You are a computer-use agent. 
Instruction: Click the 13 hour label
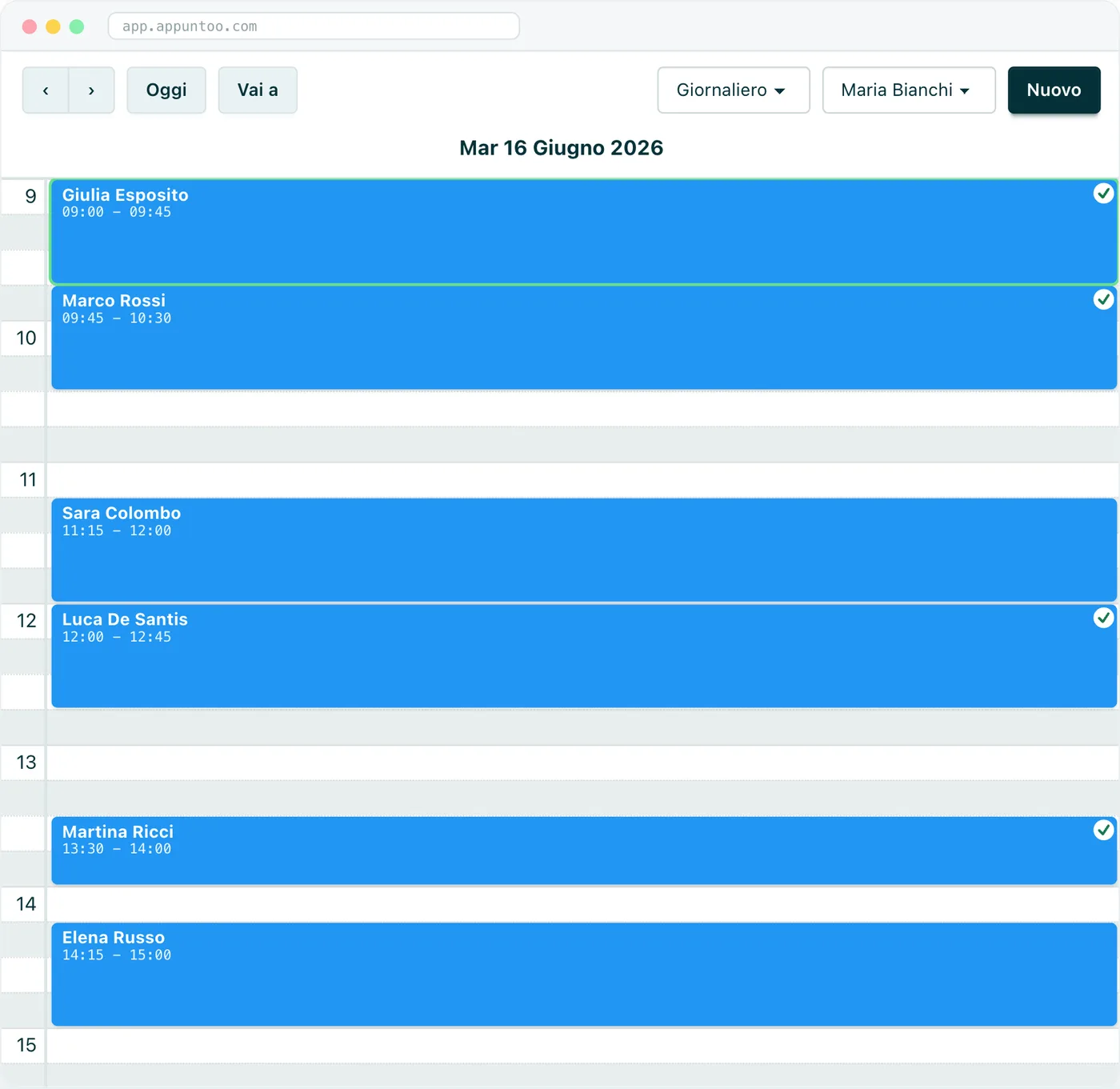click(x=26, y=763)
